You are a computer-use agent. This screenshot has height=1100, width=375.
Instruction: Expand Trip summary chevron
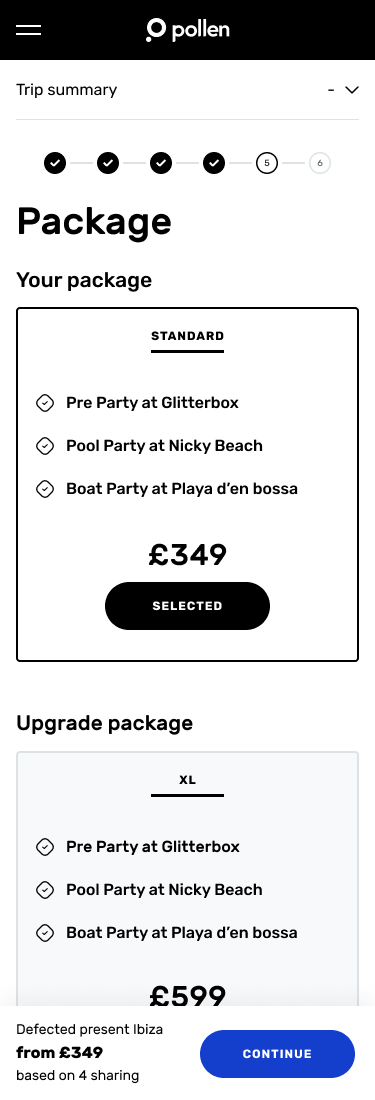352,90
